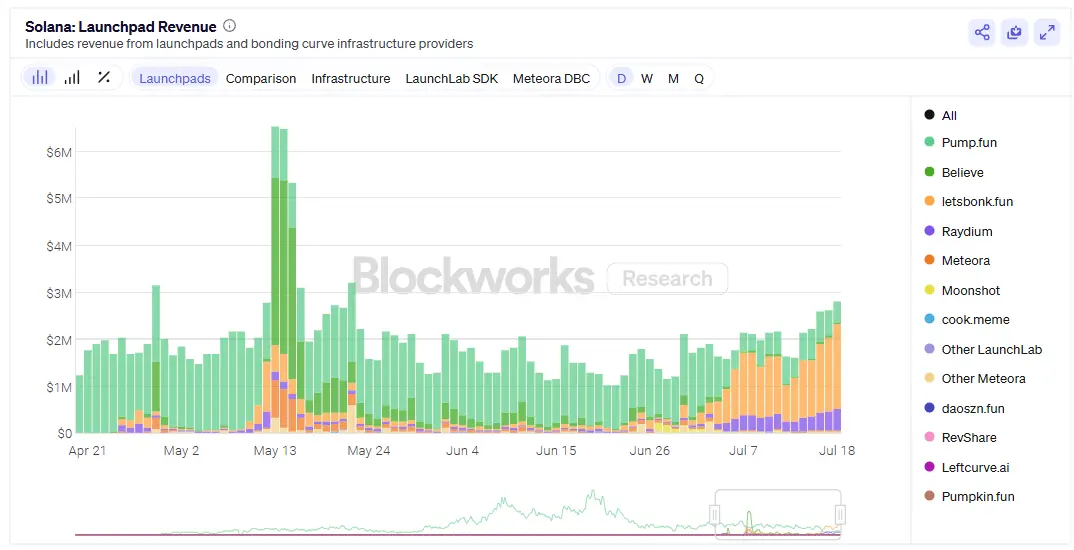
Task: Click the Jul 7 x-axis label
Action: 743,451
